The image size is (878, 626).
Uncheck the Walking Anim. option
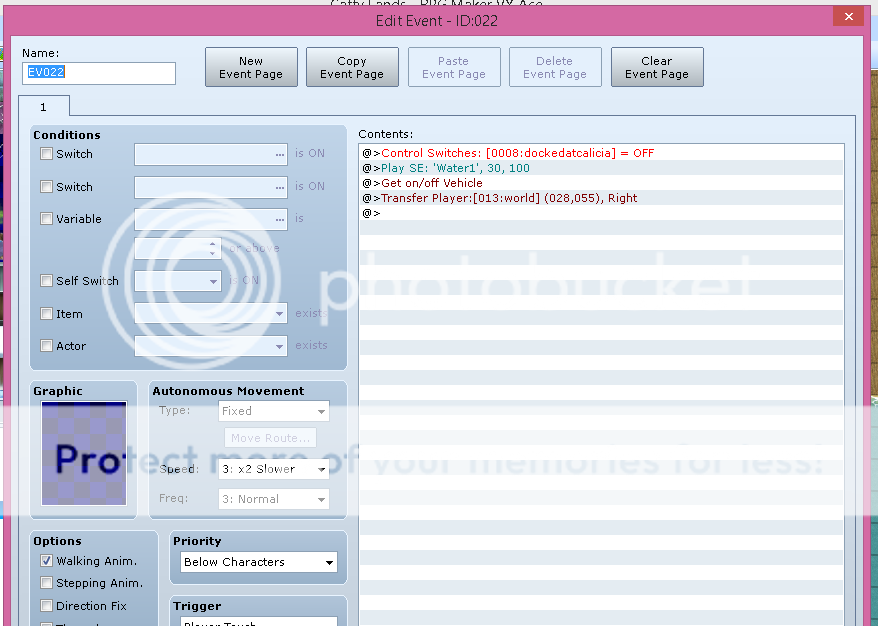click(x=47, y=561)
